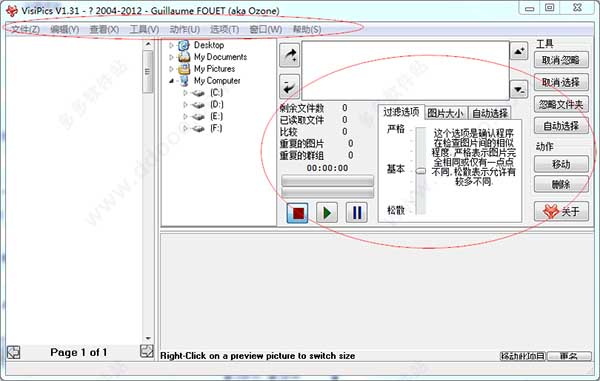Open the 选项(T) menu

(224, 29)
